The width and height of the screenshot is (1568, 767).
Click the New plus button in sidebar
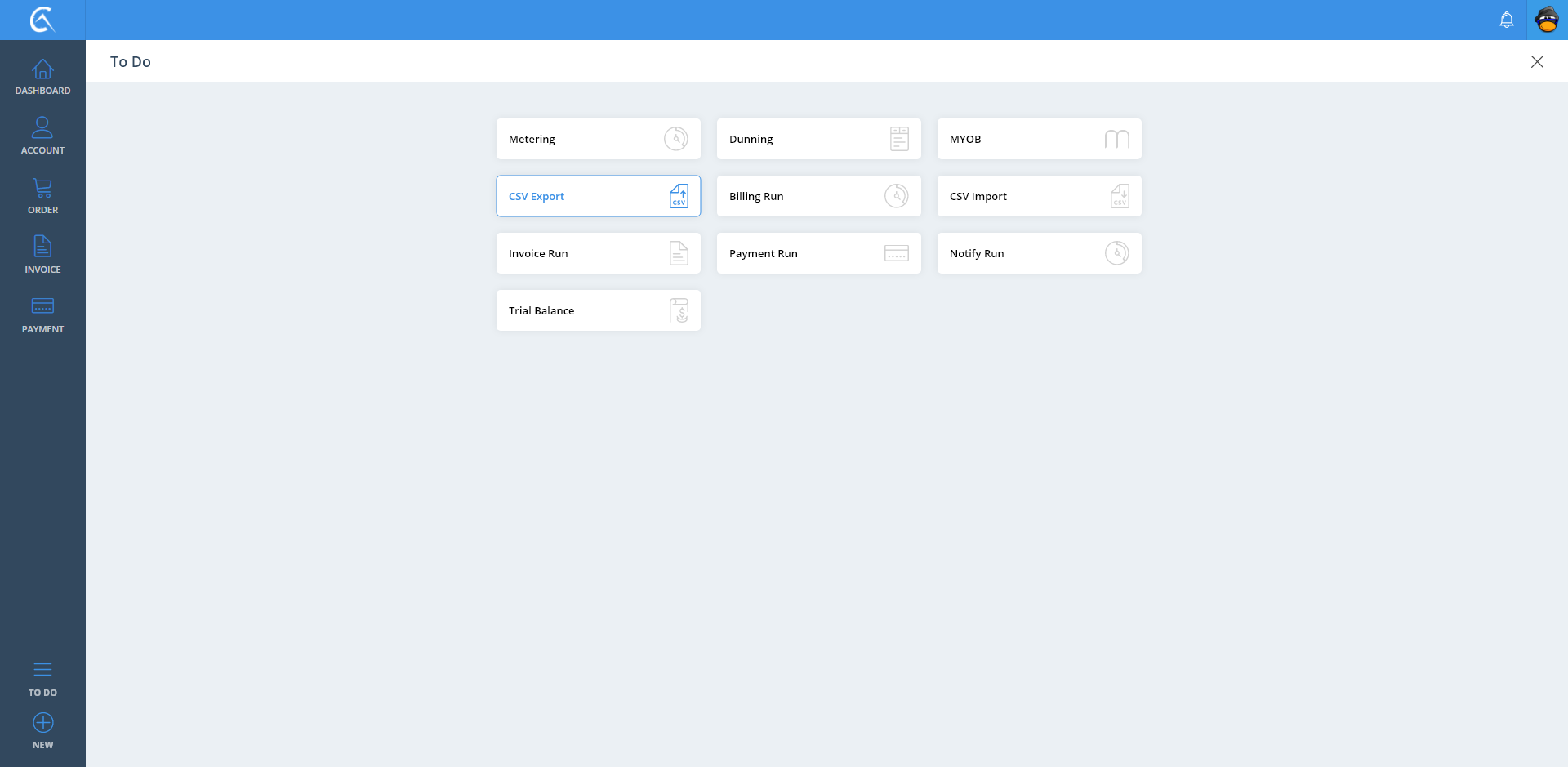click(x=42, y=731)
